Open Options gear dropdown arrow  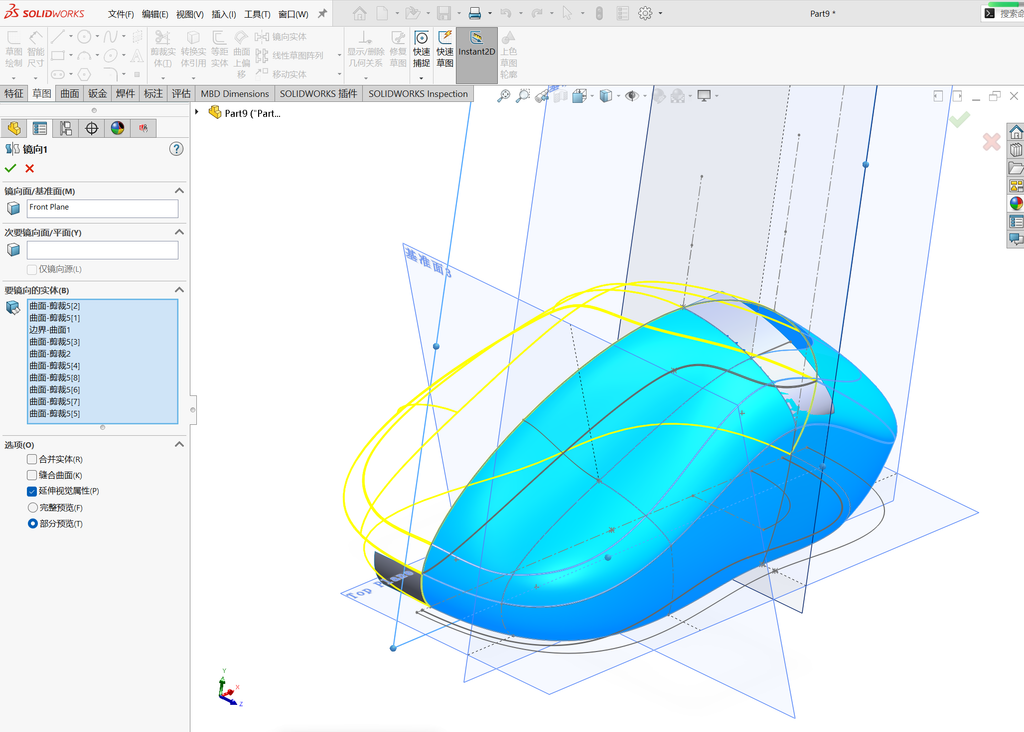[x=660, y=13]
